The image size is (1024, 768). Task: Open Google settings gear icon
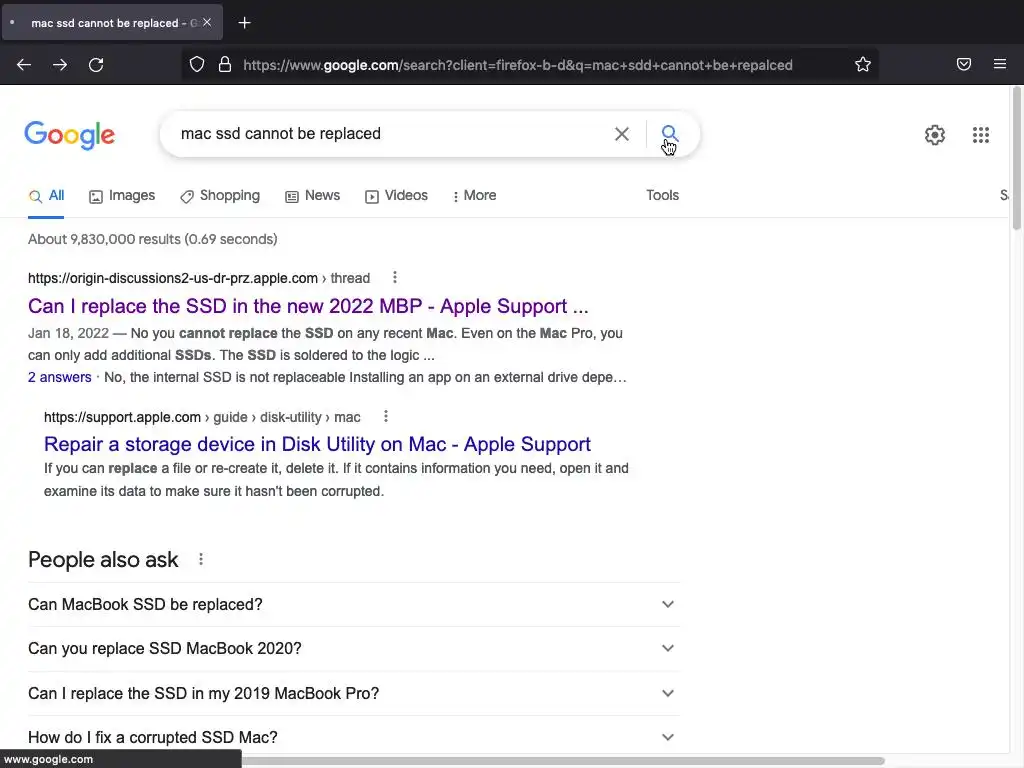tap(935, 135)
